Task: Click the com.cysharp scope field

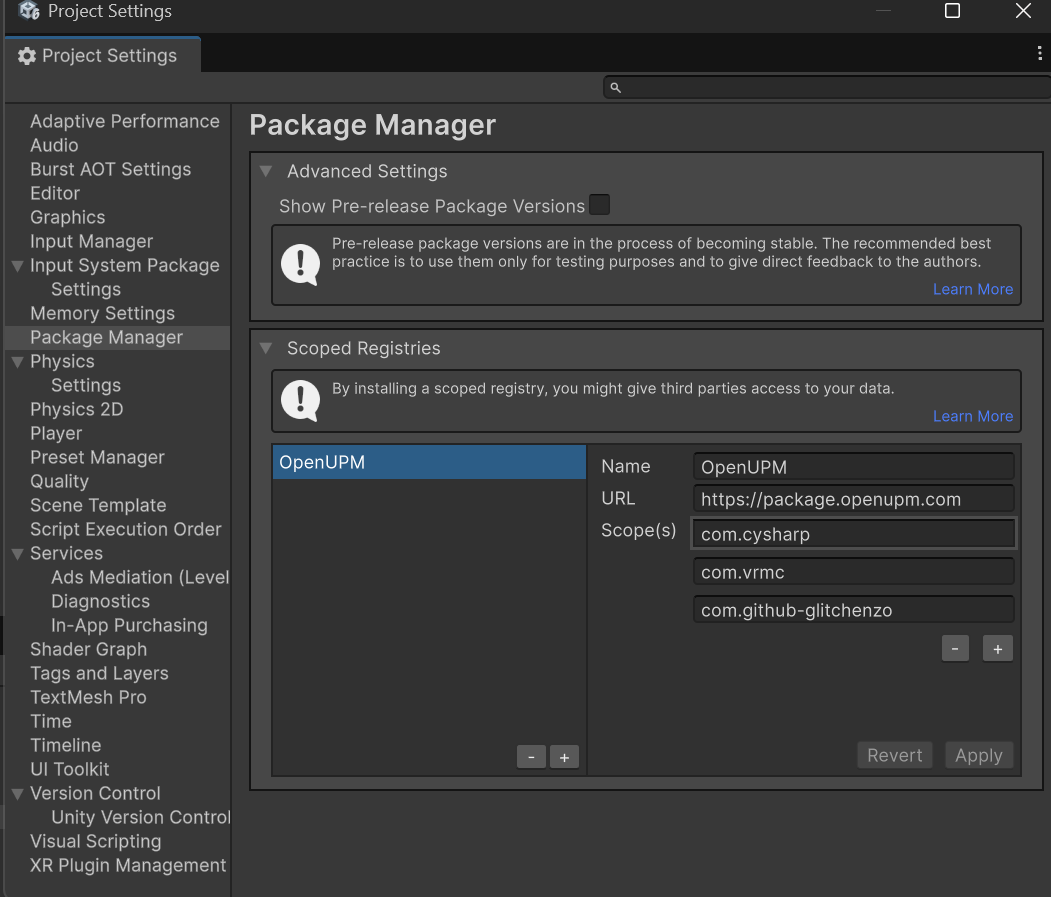Action: (x=853, y=534)
